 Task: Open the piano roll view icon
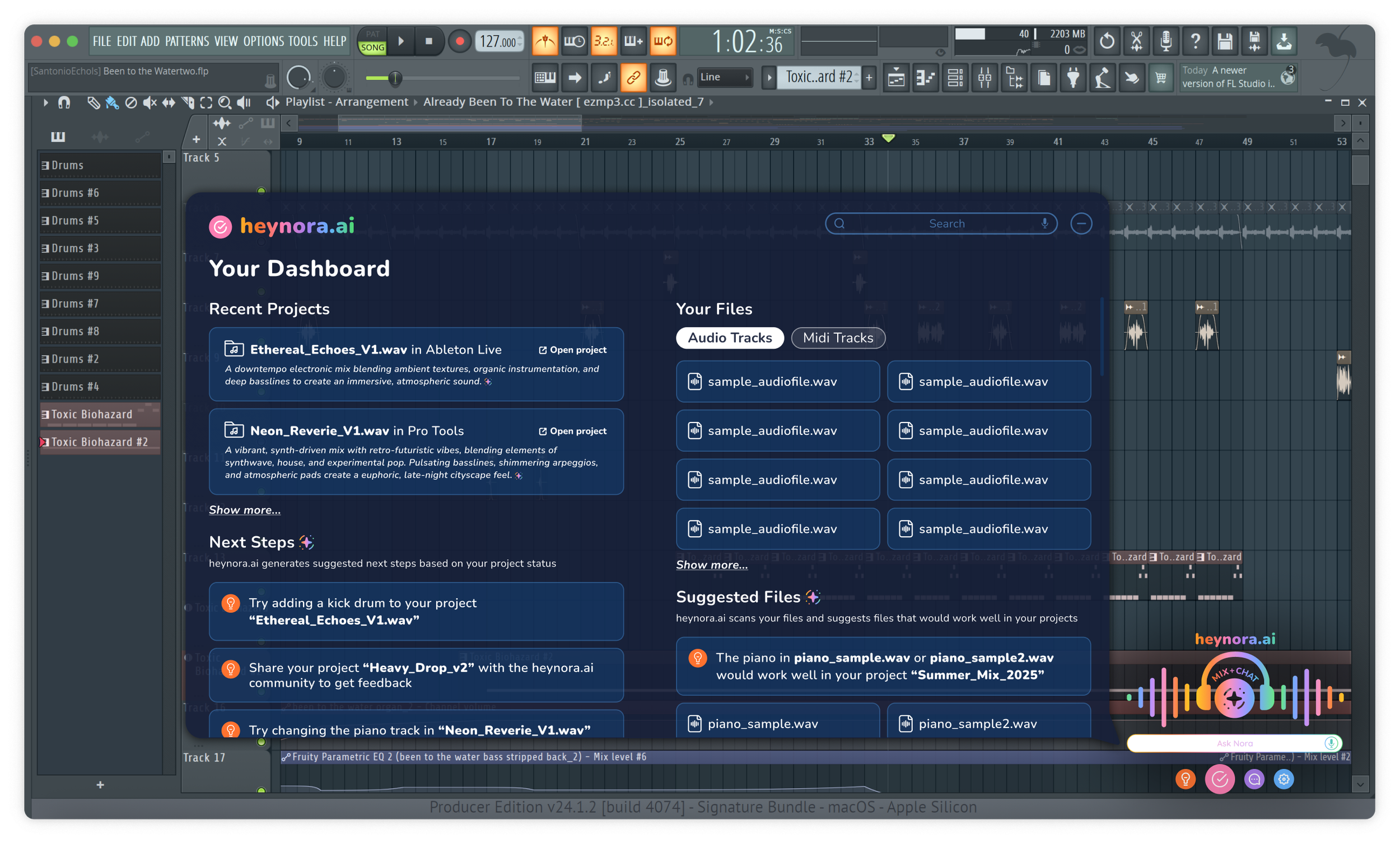pos(926,77)
